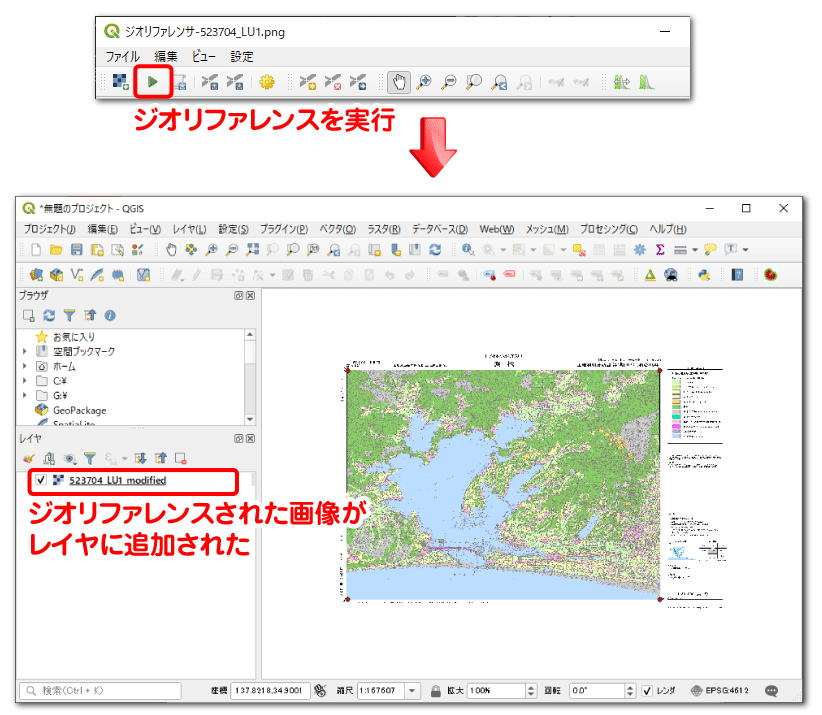Select お気に入り in Browser panel
The width and height of the screenshot is (822, 715).
point(74,337)
